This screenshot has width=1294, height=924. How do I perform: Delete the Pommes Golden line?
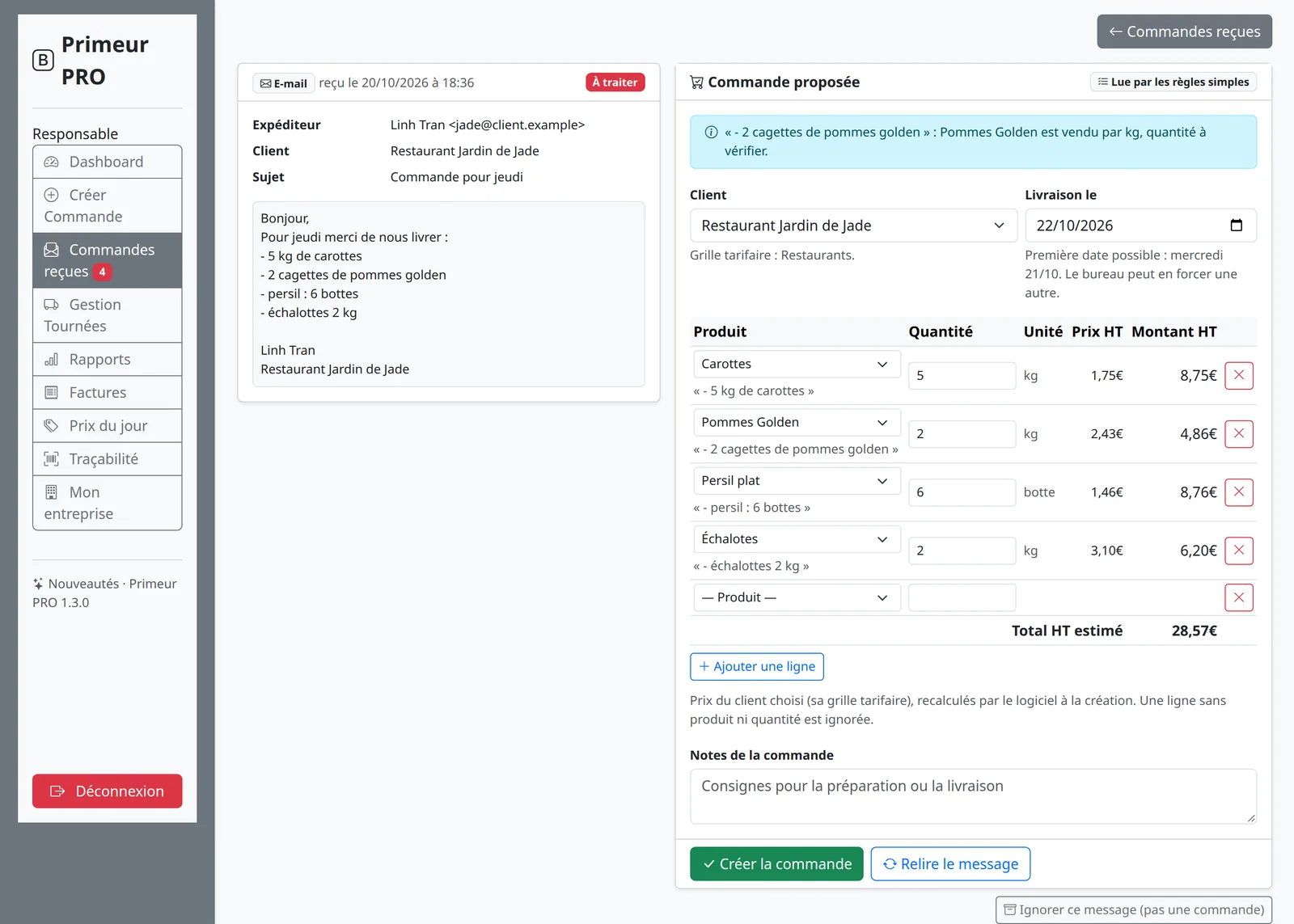coord(1238,434)
